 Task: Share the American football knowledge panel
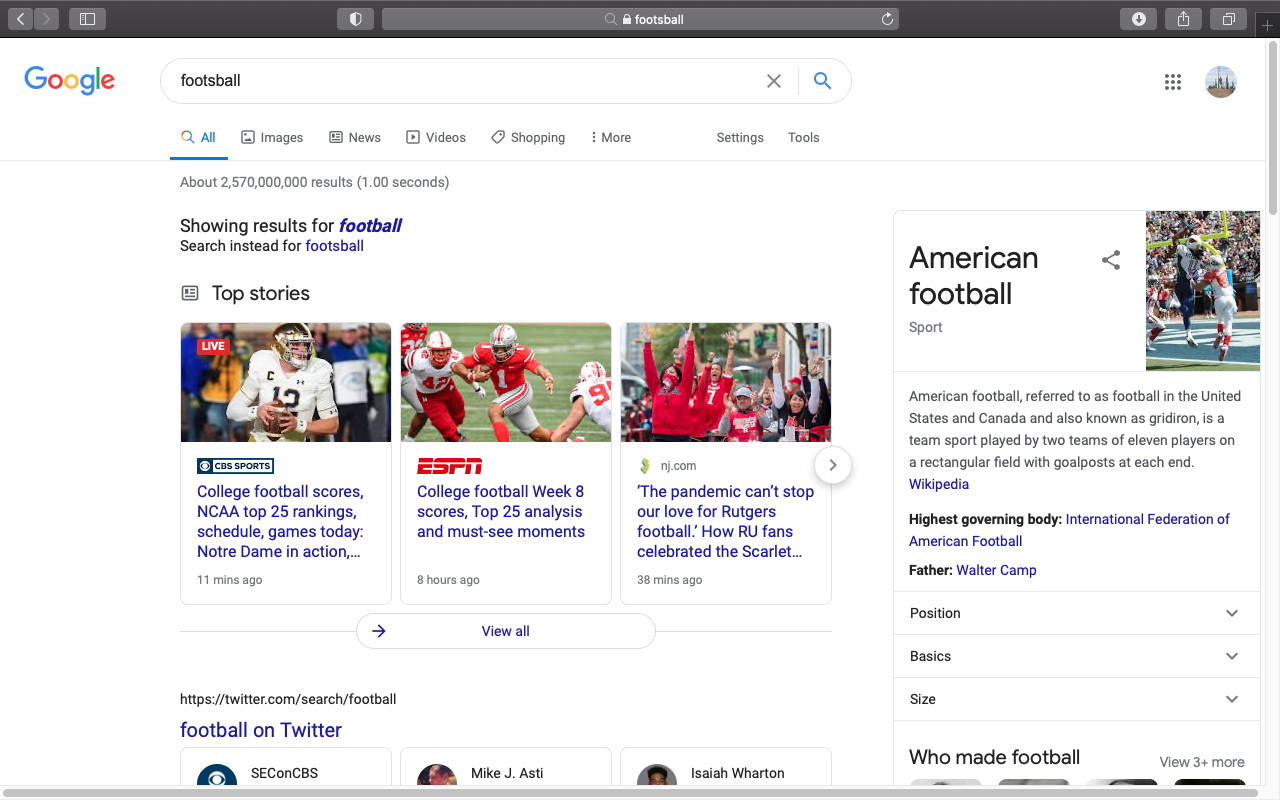(x=1111, y=260)
